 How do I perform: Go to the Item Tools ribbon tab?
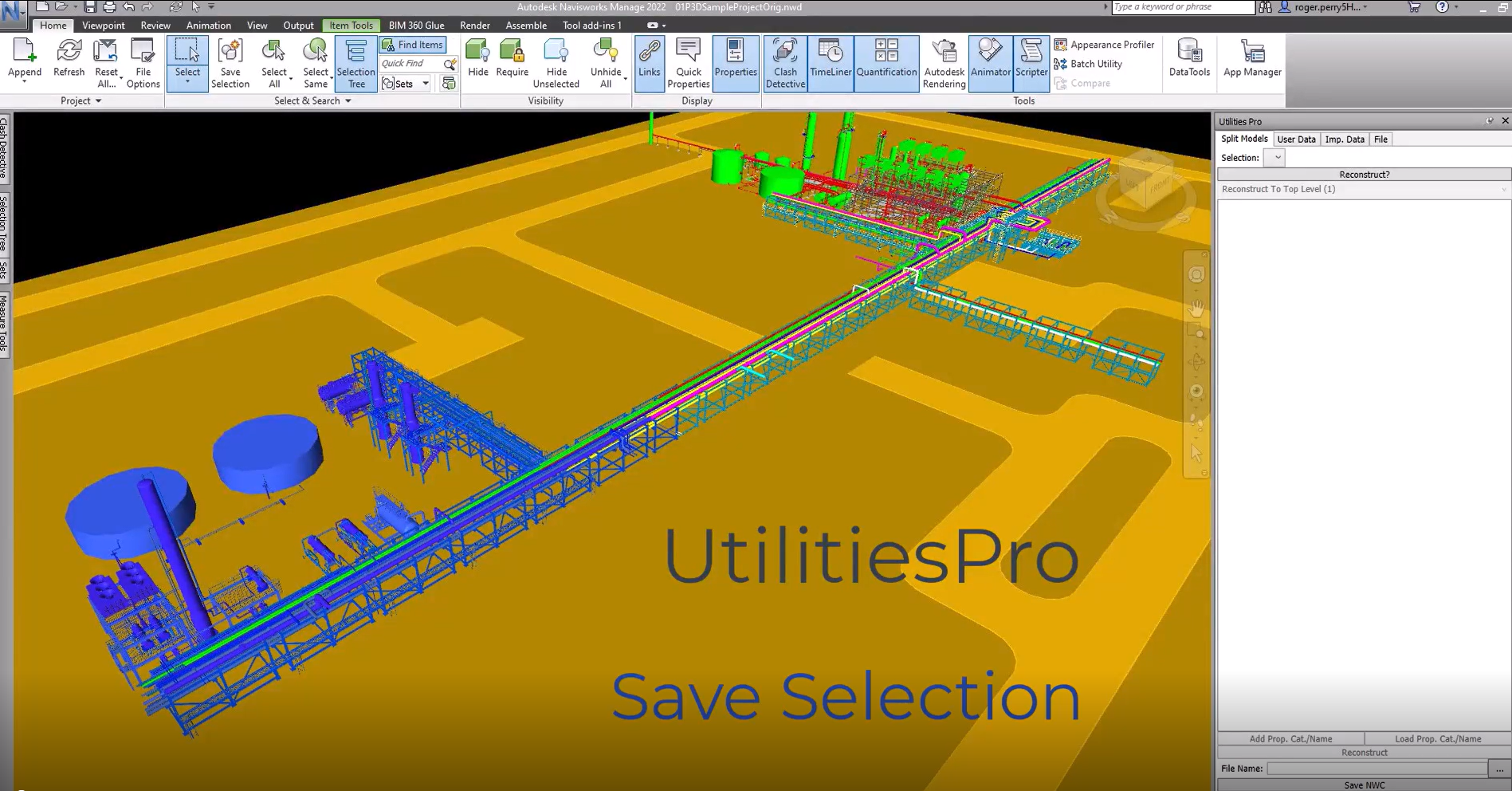(x=351, y=26)
